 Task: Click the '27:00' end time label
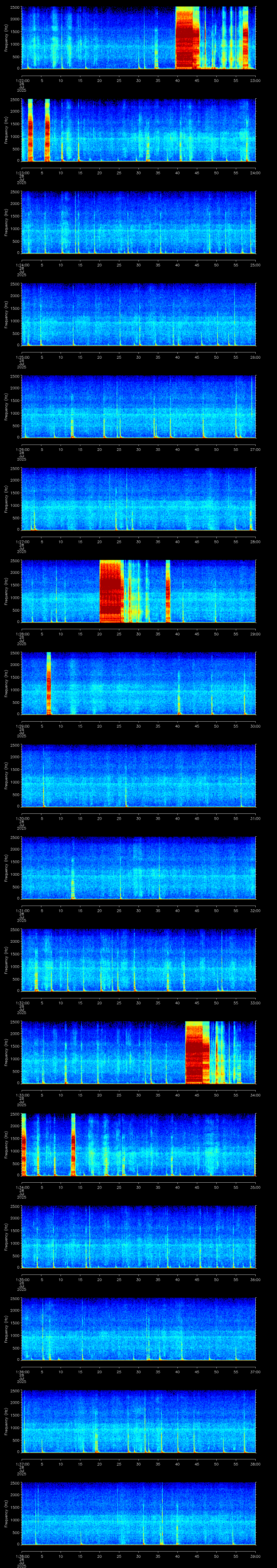coord(256,449)
